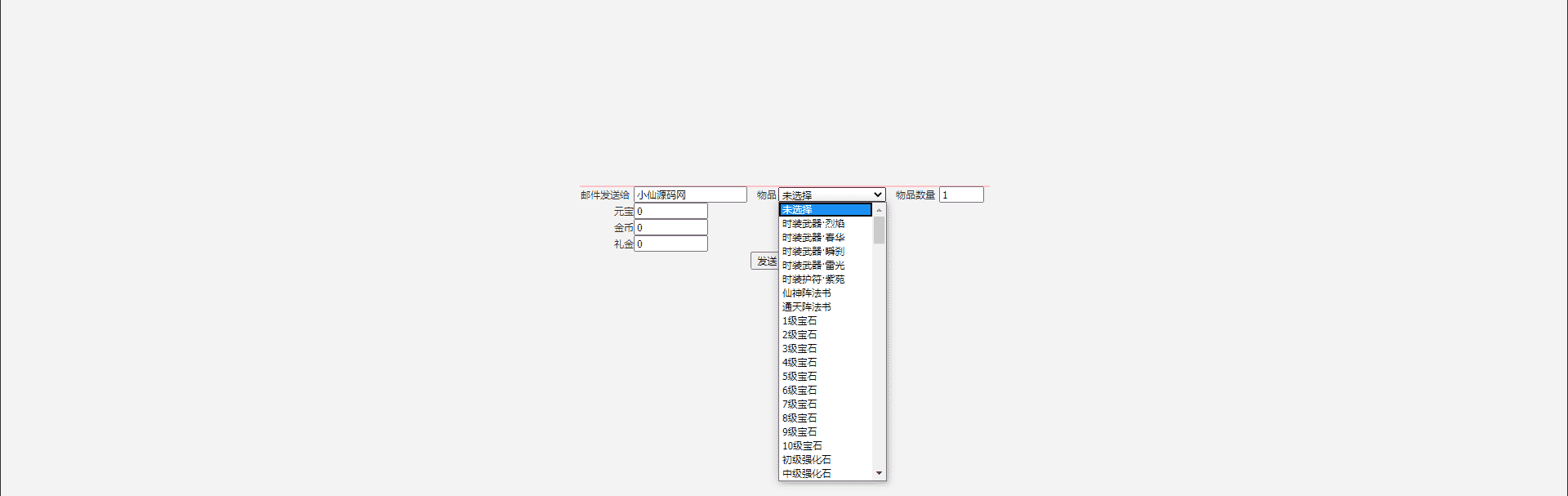The image size is (1568, 496).
Task: Choose 时装武器·烈焰 from the list
Action: (826, 224)
